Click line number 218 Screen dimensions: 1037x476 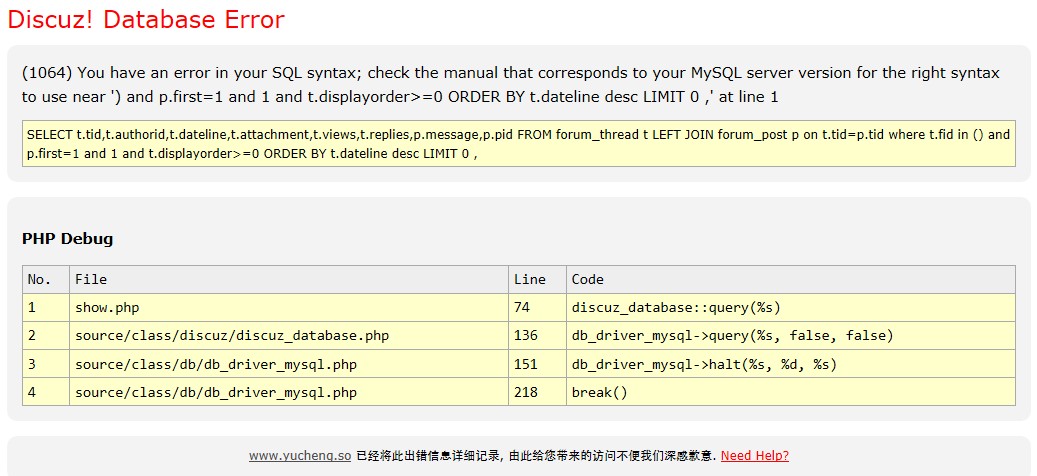tap(538, 392)
